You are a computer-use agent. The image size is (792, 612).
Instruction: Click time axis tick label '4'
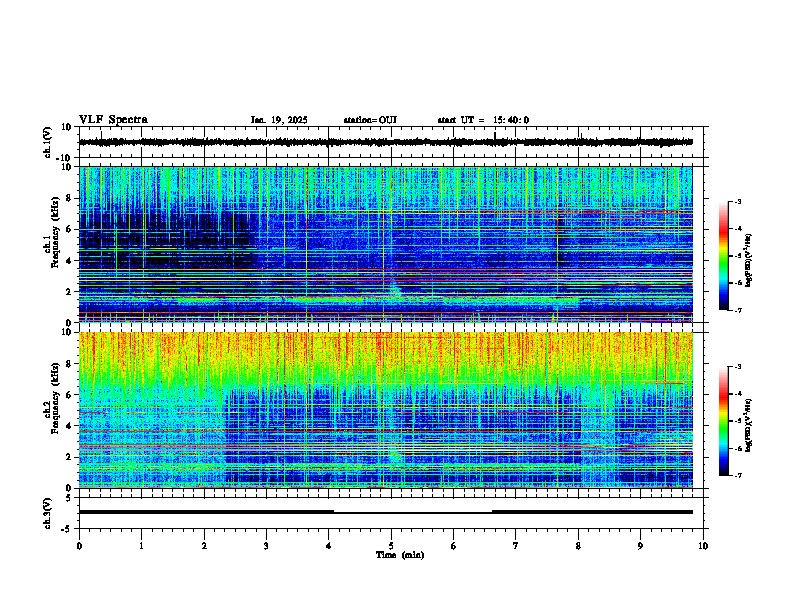pos(329,546)
